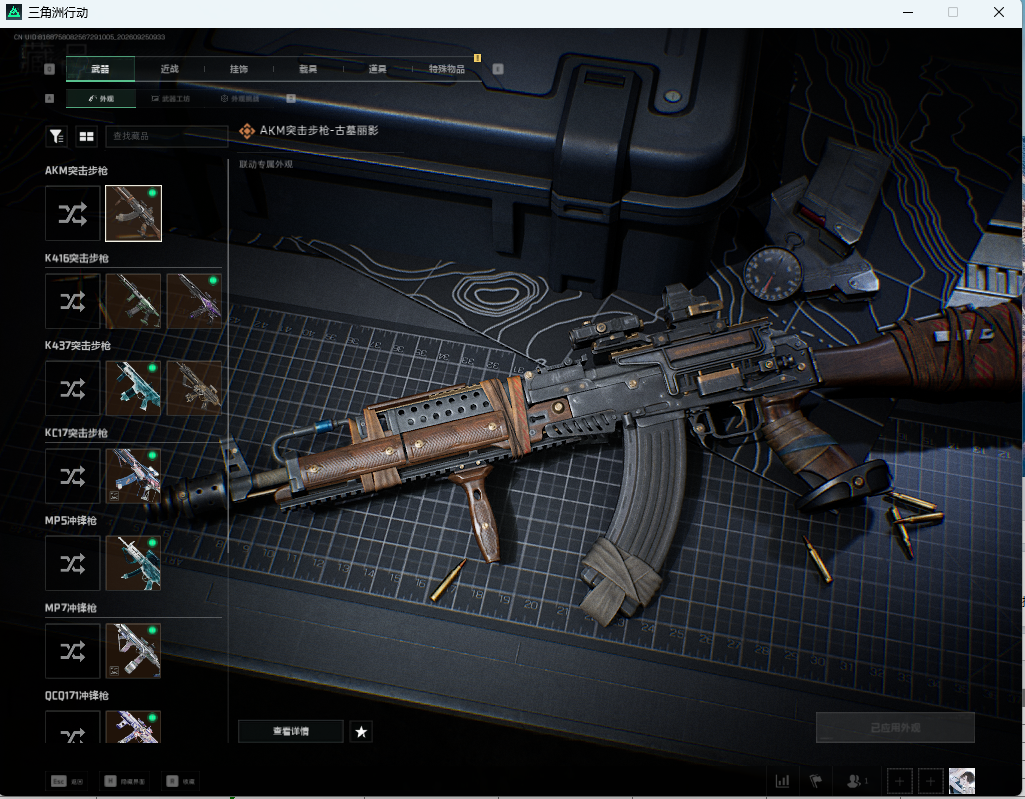The width and height of the screenshot is (1025, 799).
Task: Minimize the 三角洲行动 window
Action: click(x=908, y=12)
